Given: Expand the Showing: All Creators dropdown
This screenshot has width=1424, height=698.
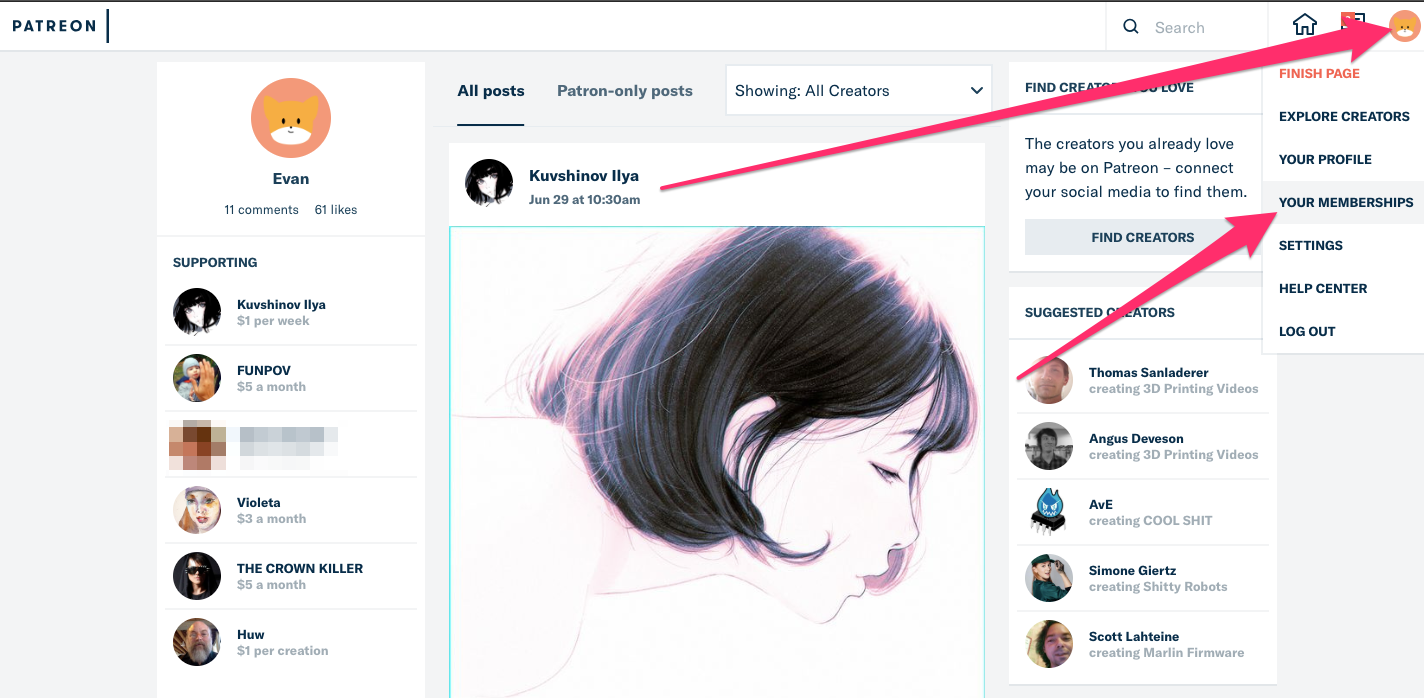Looking at the screenshot, I should coord(859,91).
